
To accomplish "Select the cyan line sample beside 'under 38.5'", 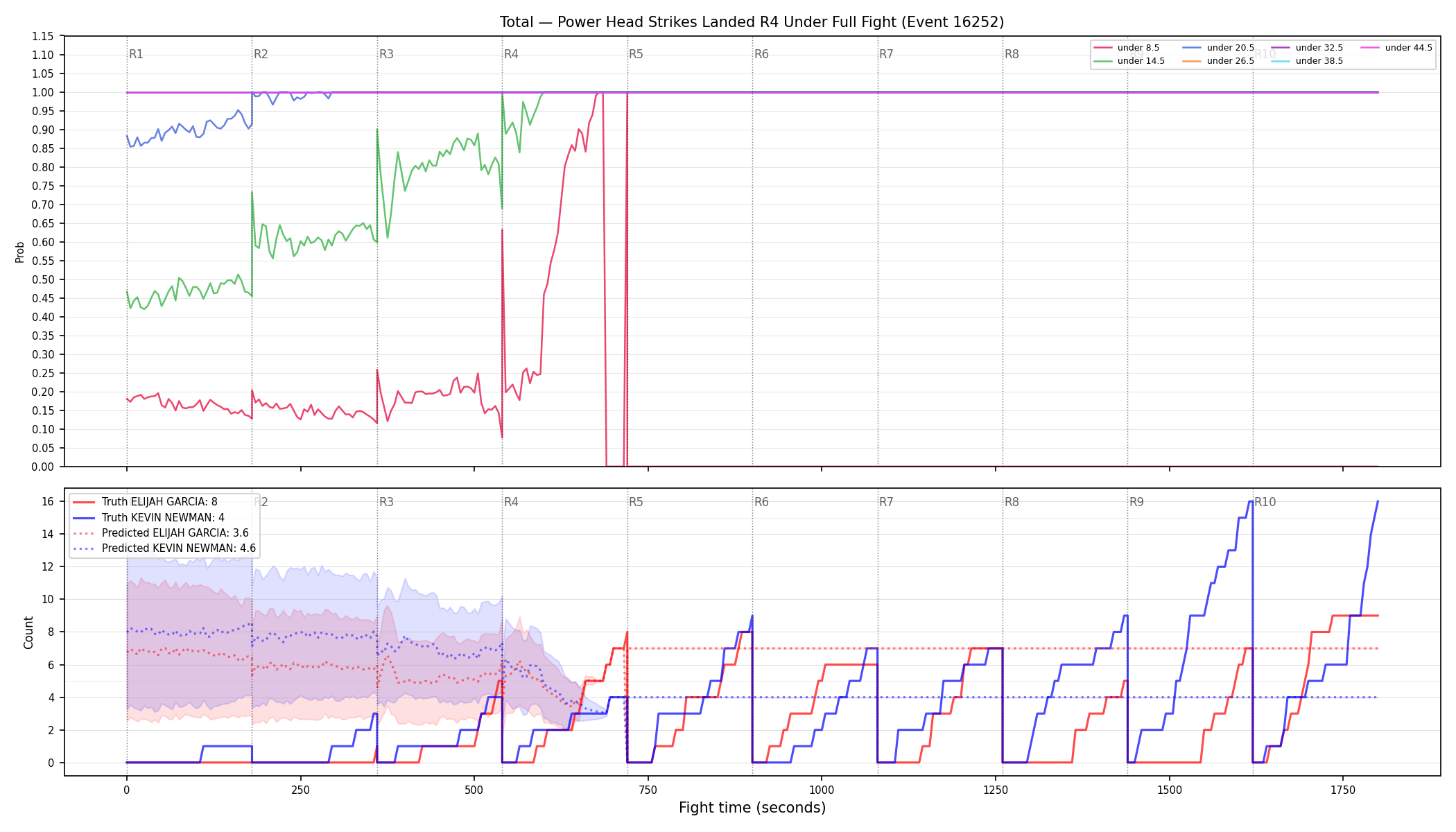I will (x=1281, y=61).
